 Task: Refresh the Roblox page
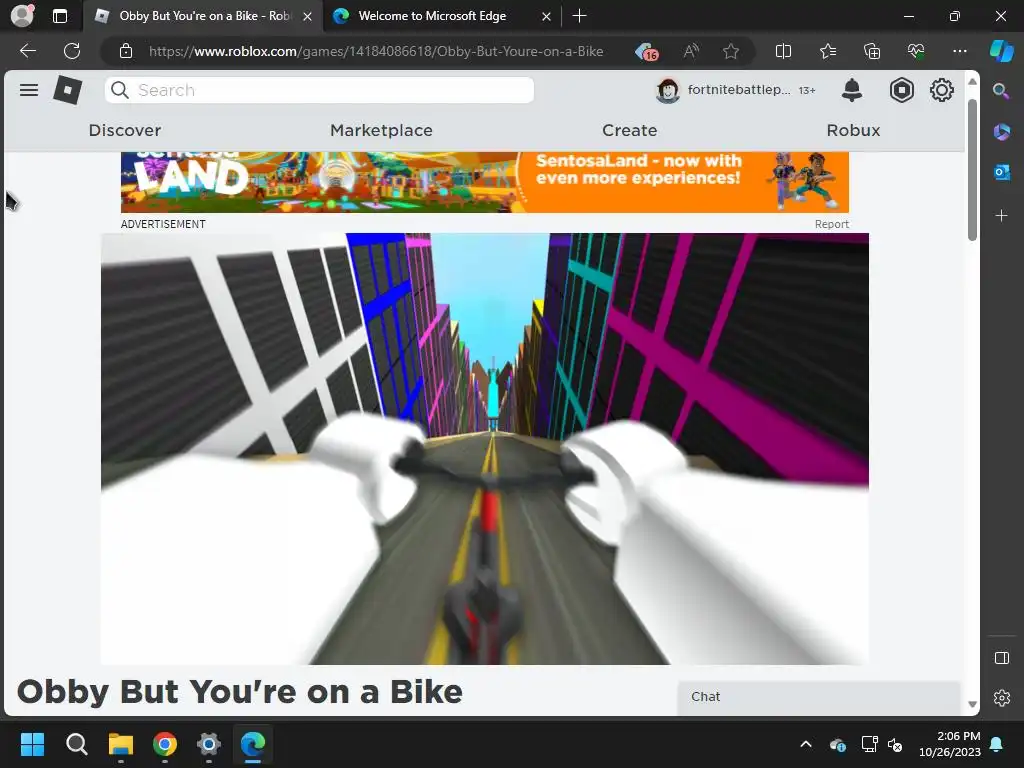[x=72, y=51]
